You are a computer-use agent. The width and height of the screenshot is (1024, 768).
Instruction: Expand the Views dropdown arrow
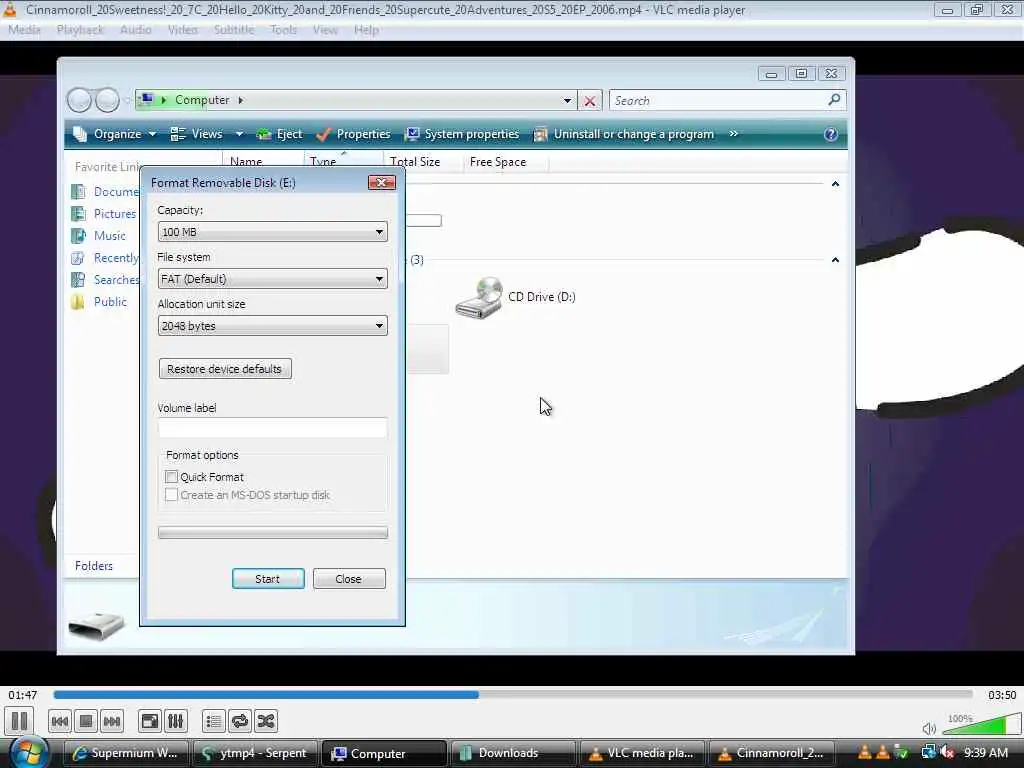click(239, 134)
